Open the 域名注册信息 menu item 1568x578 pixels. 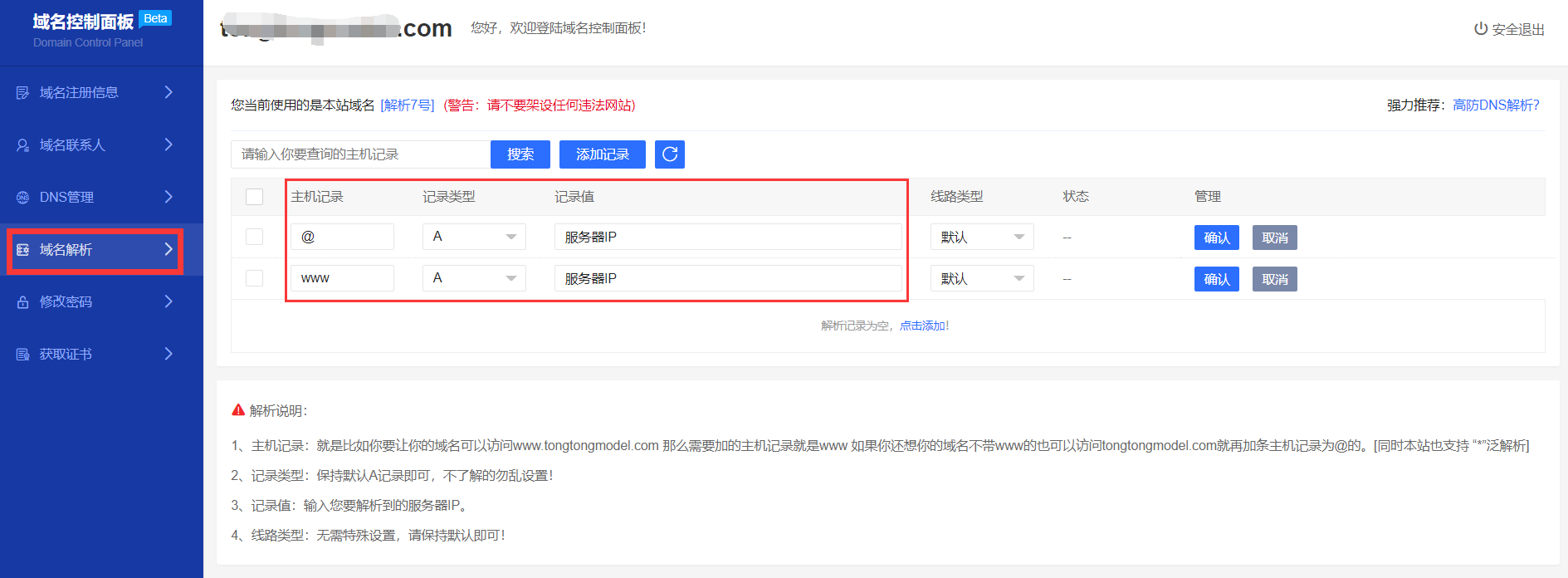tap(101, 92)
